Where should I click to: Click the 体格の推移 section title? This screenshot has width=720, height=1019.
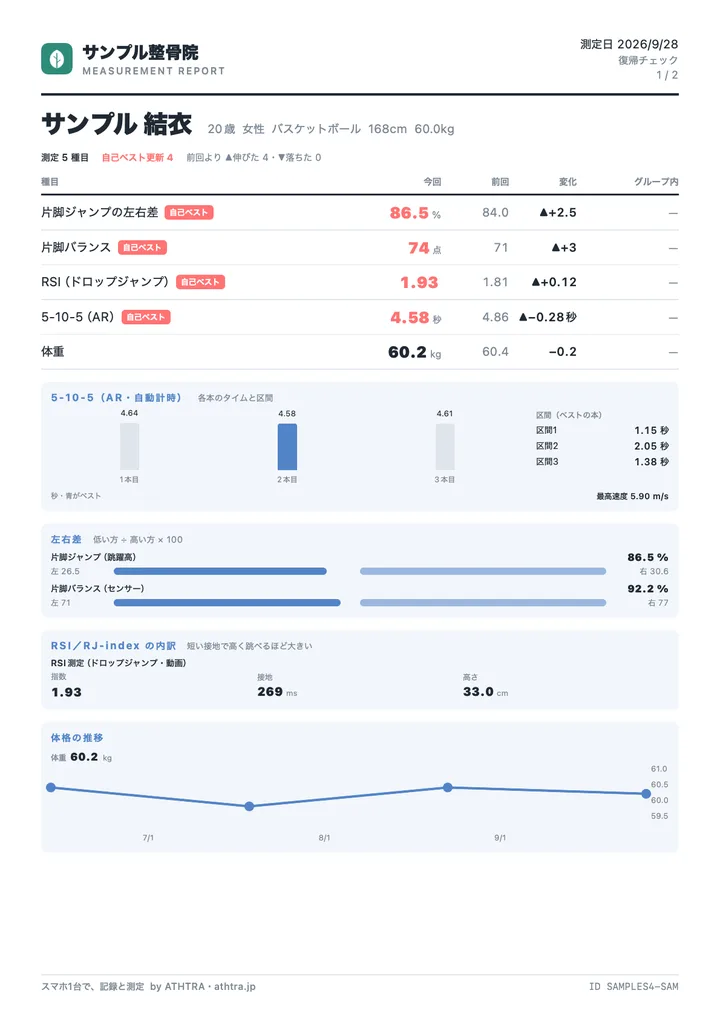pos(77,738)
